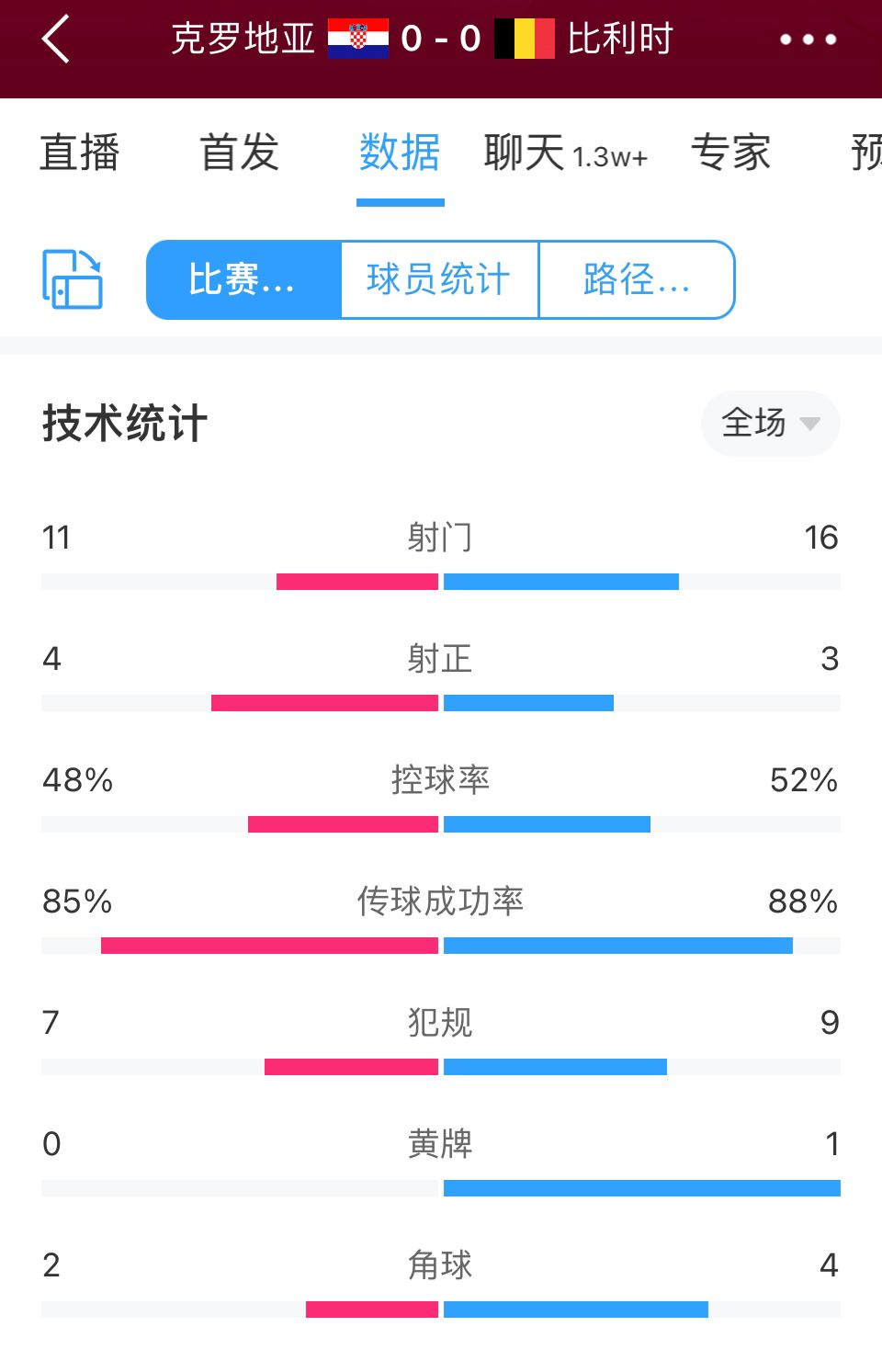Click the 黄牌 blue stat bar

click(x=642, y=1188)
